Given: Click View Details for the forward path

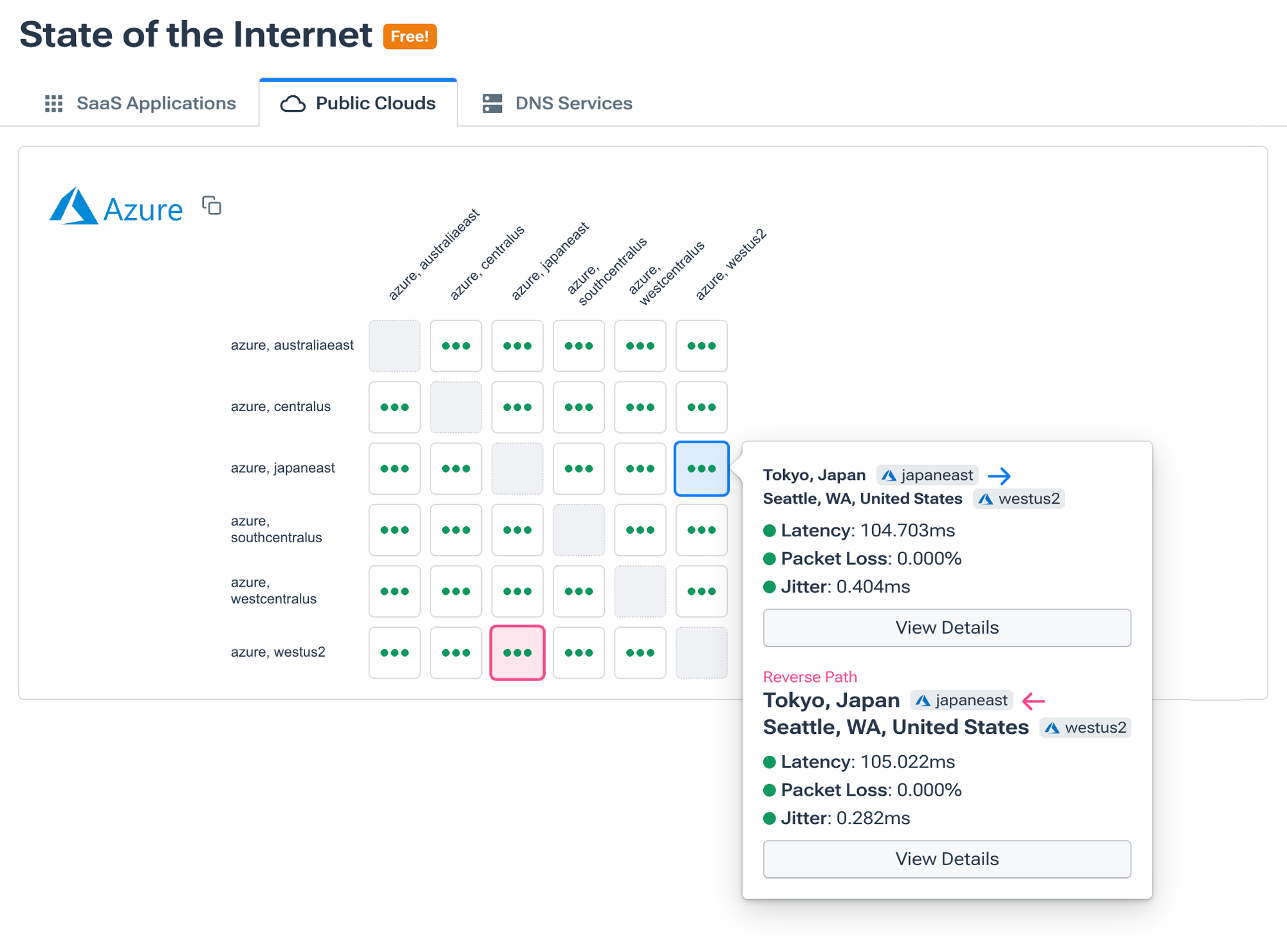Looking at the screenshot, I should pyautogui.click(x=947, y=627).
